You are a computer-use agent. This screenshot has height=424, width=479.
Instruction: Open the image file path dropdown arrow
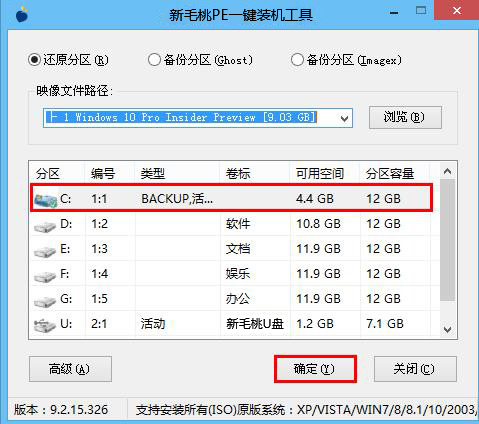344,118
